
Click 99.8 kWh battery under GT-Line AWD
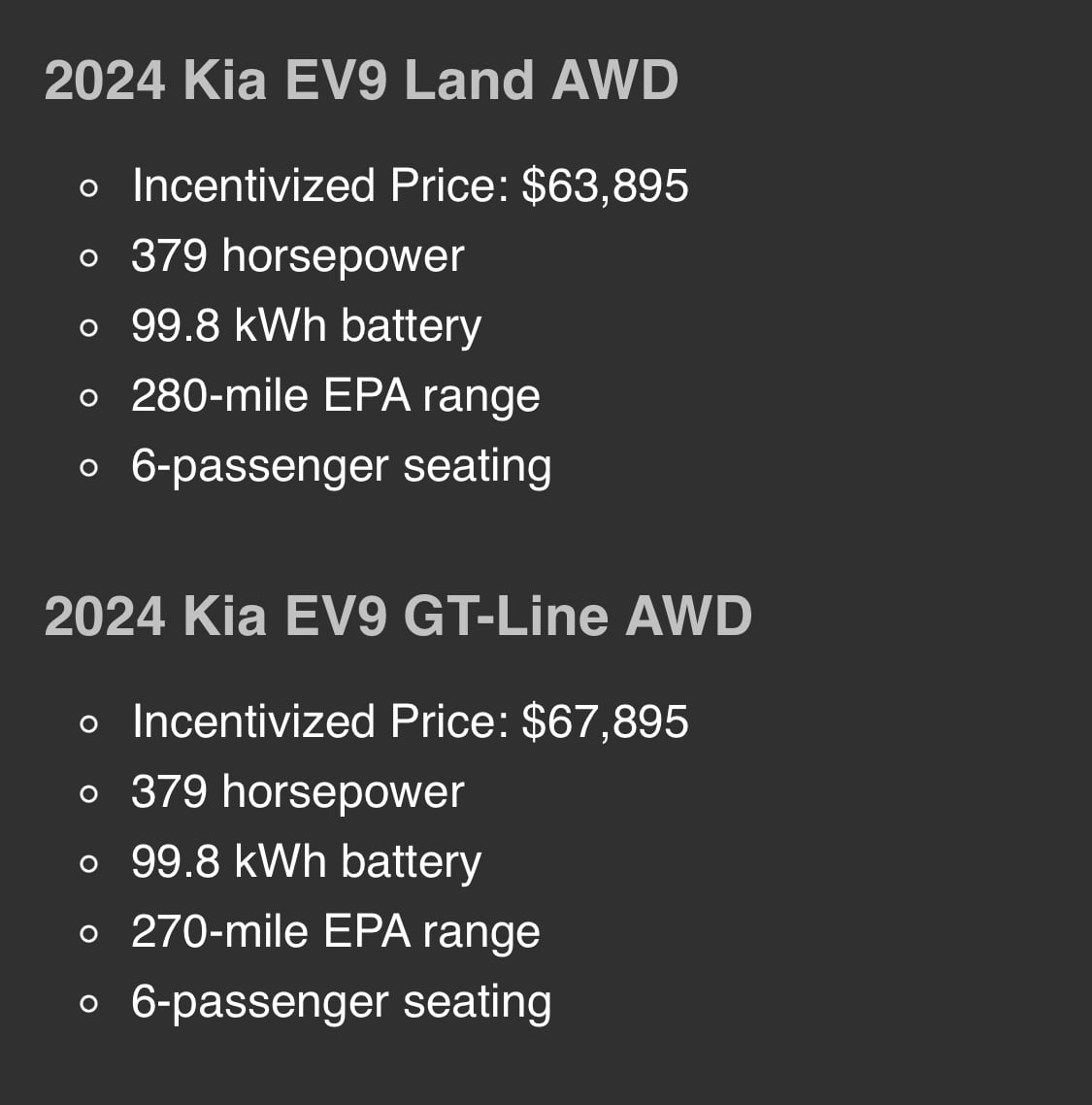(307, 862)
